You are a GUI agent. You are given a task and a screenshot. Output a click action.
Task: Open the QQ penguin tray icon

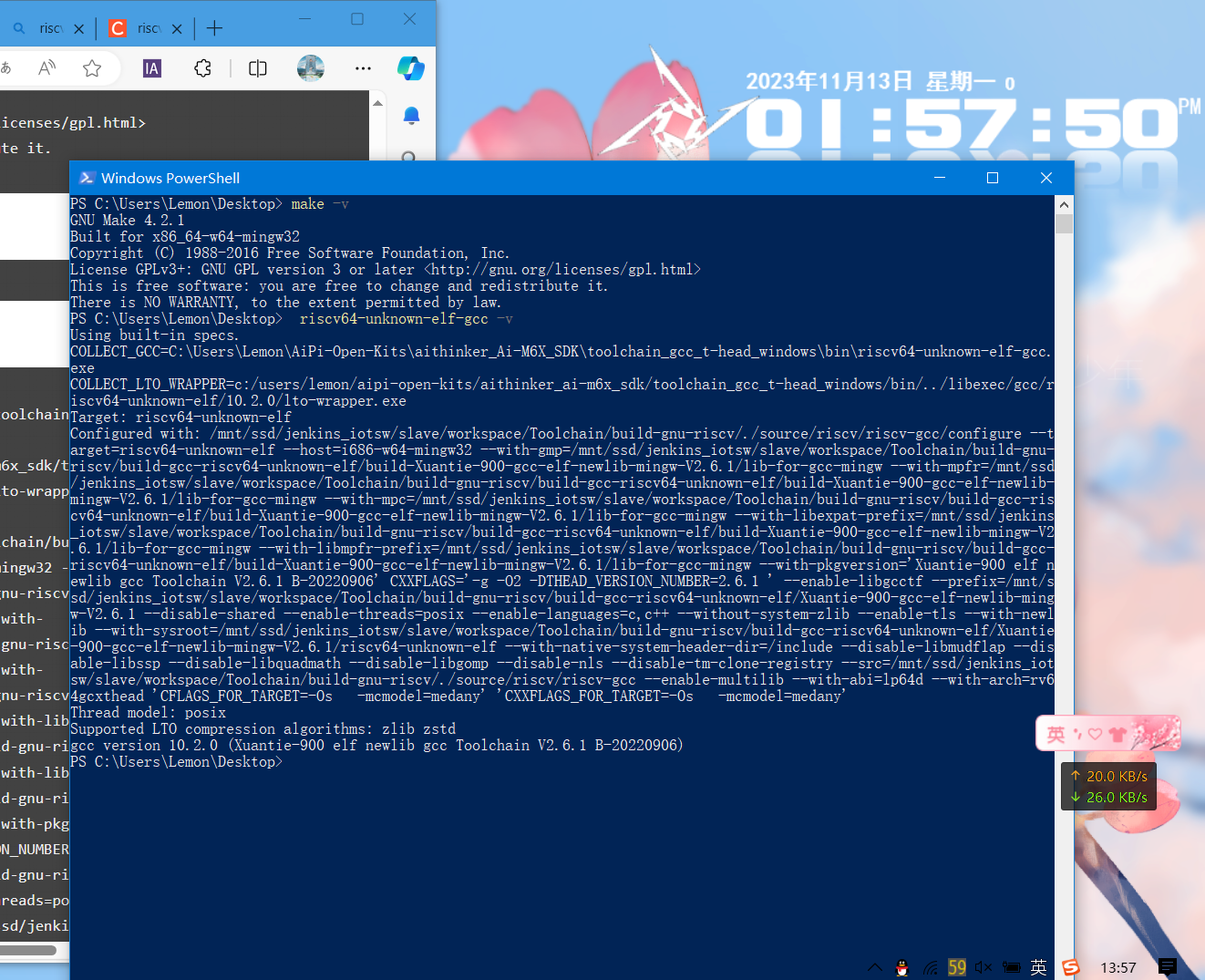(901, 967)
